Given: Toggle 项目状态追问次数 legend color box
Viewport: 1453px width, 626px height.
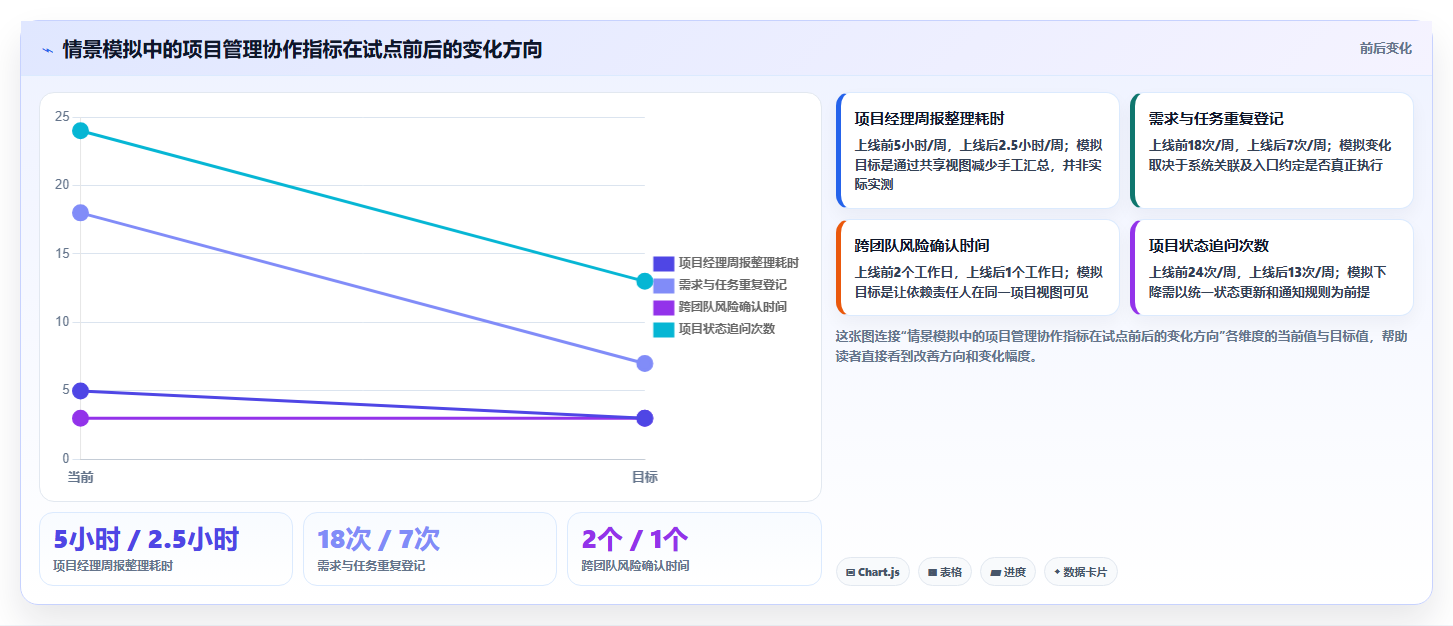Looking at the screenshot, I should (x=664, y=329).
